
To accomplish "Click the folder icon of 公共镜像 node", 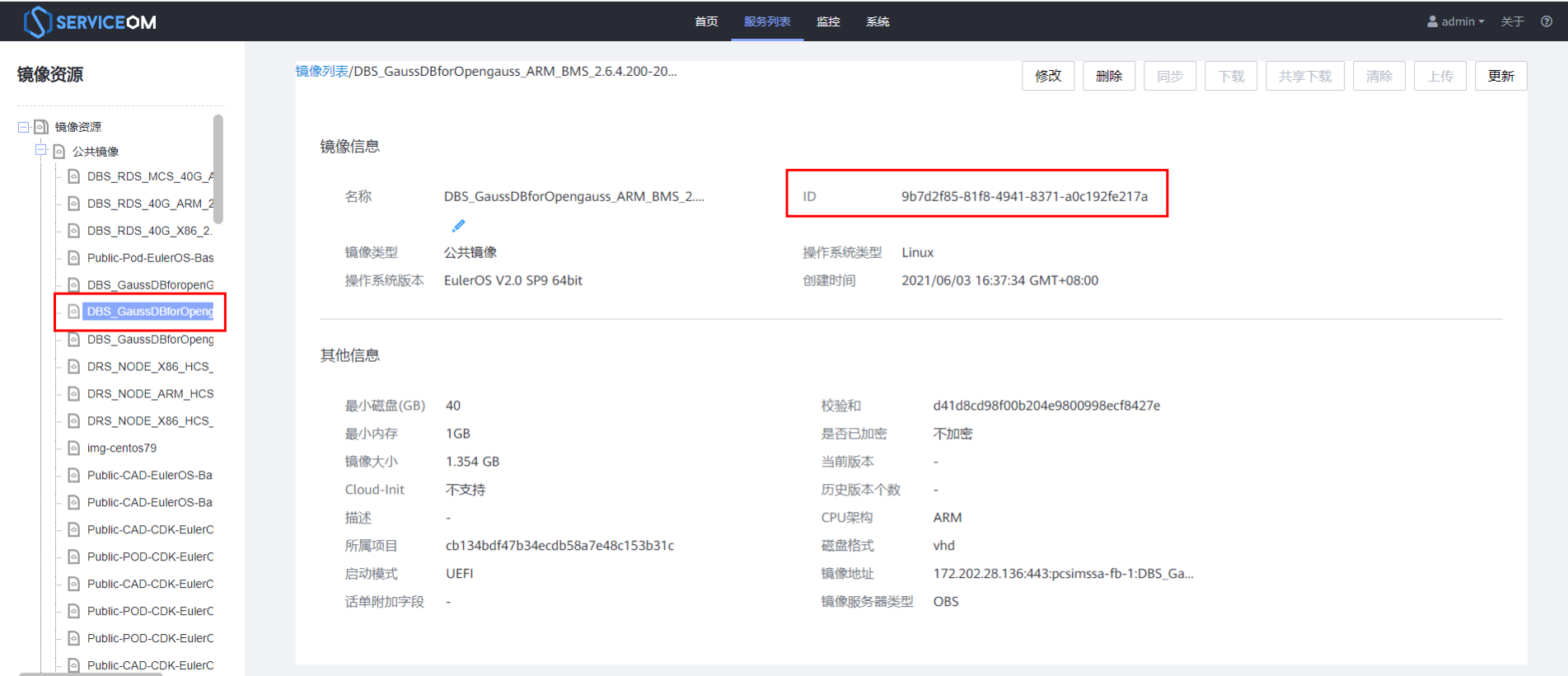I will [x=59, y=151].
